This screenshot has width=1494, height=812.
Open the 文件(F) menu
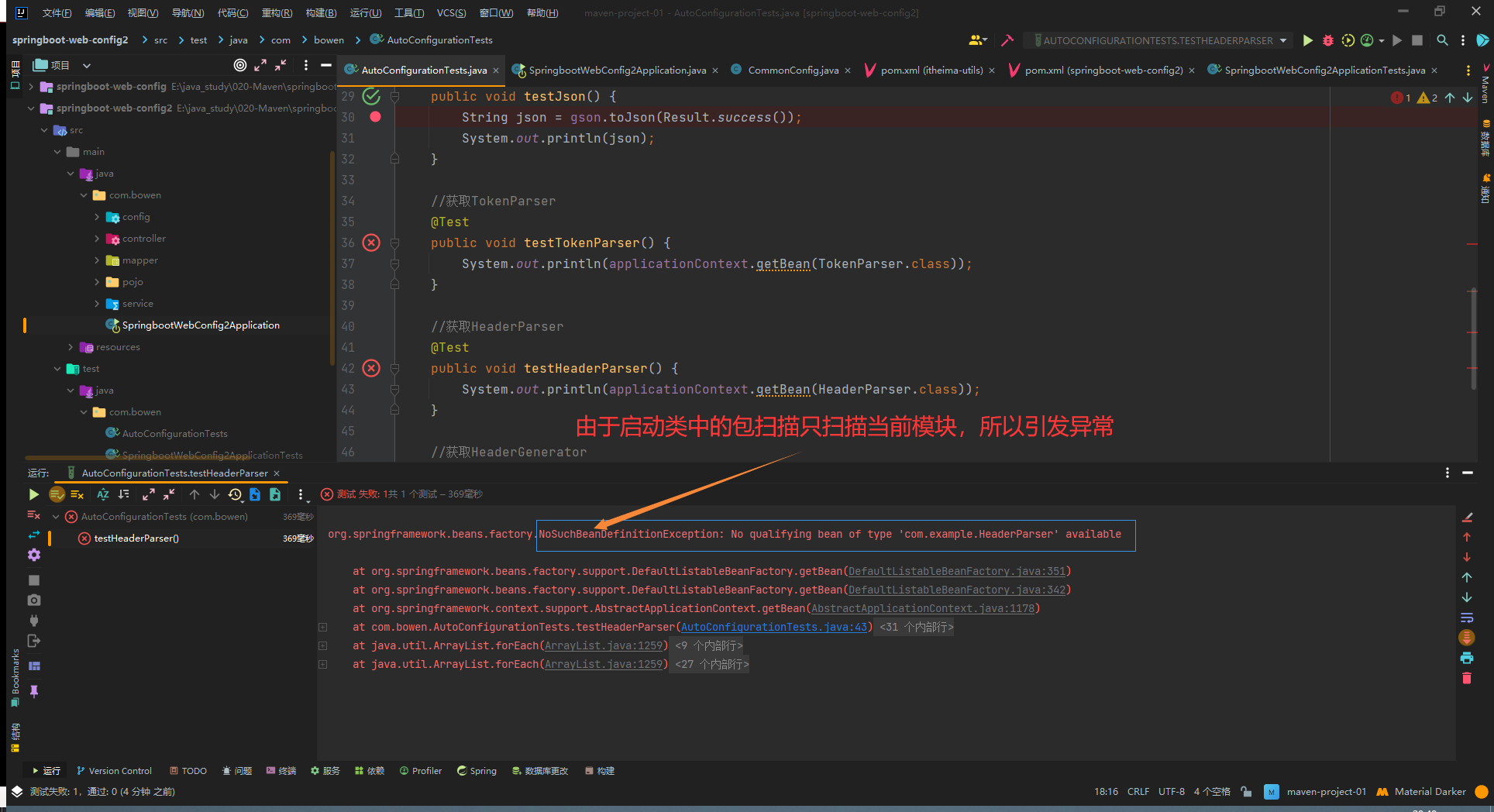(x=57, y=13)
